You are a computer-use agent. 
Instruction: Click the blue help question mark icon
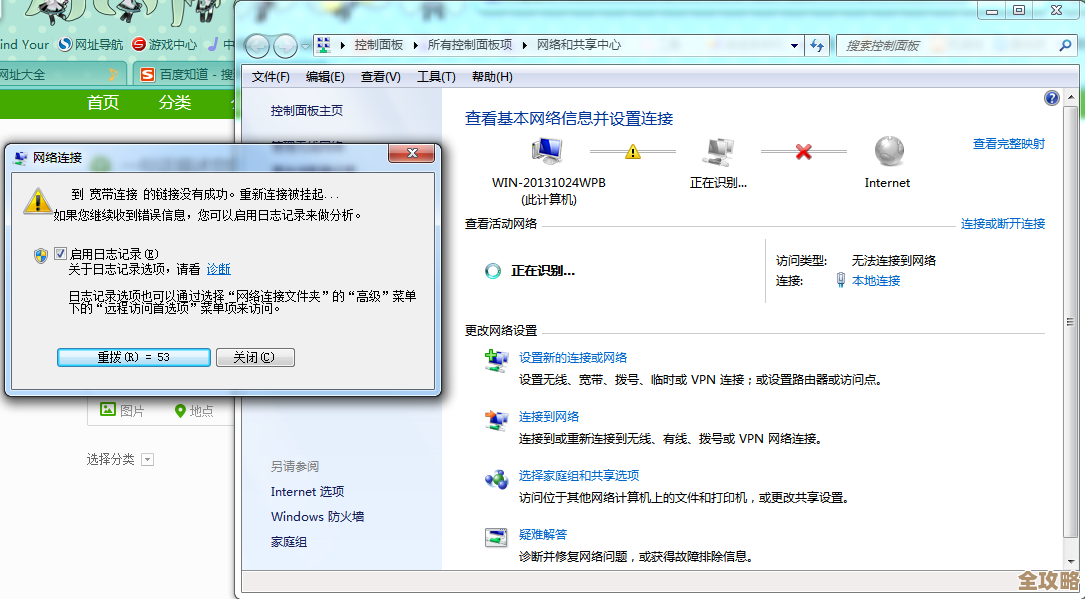coord(1051,98)
